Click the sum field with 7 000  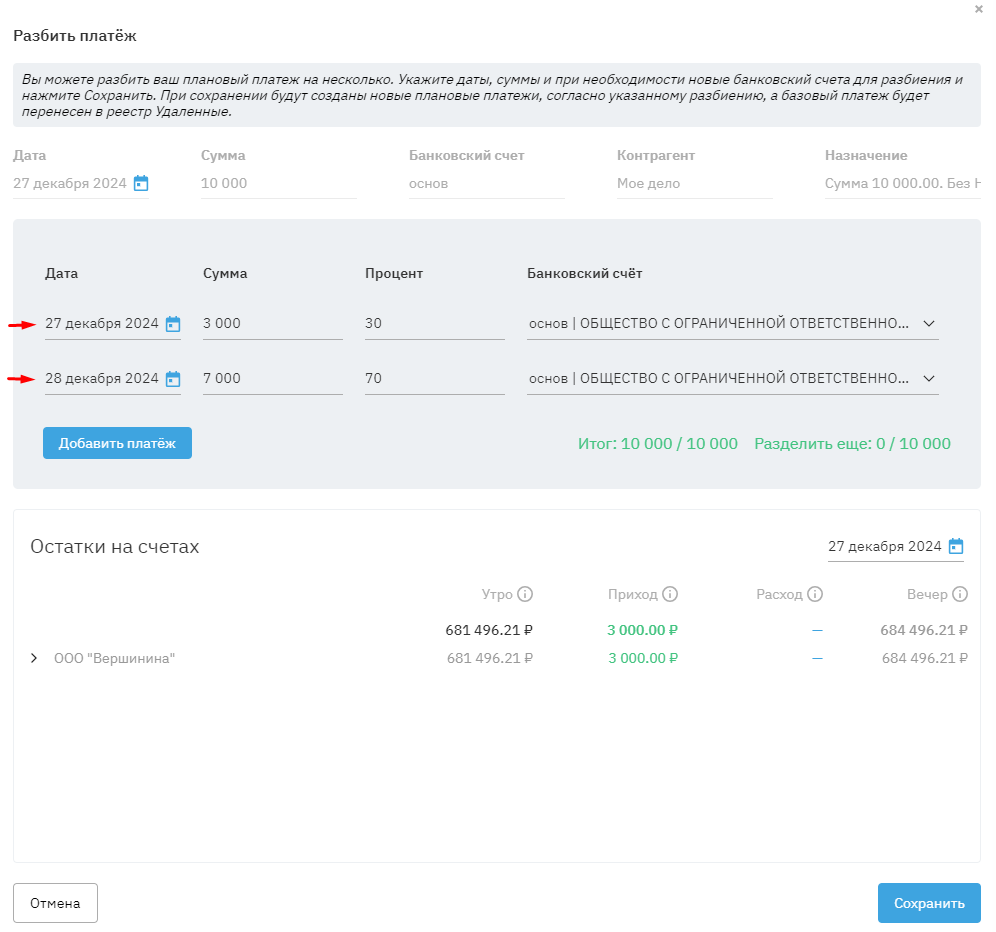(272, 379)
